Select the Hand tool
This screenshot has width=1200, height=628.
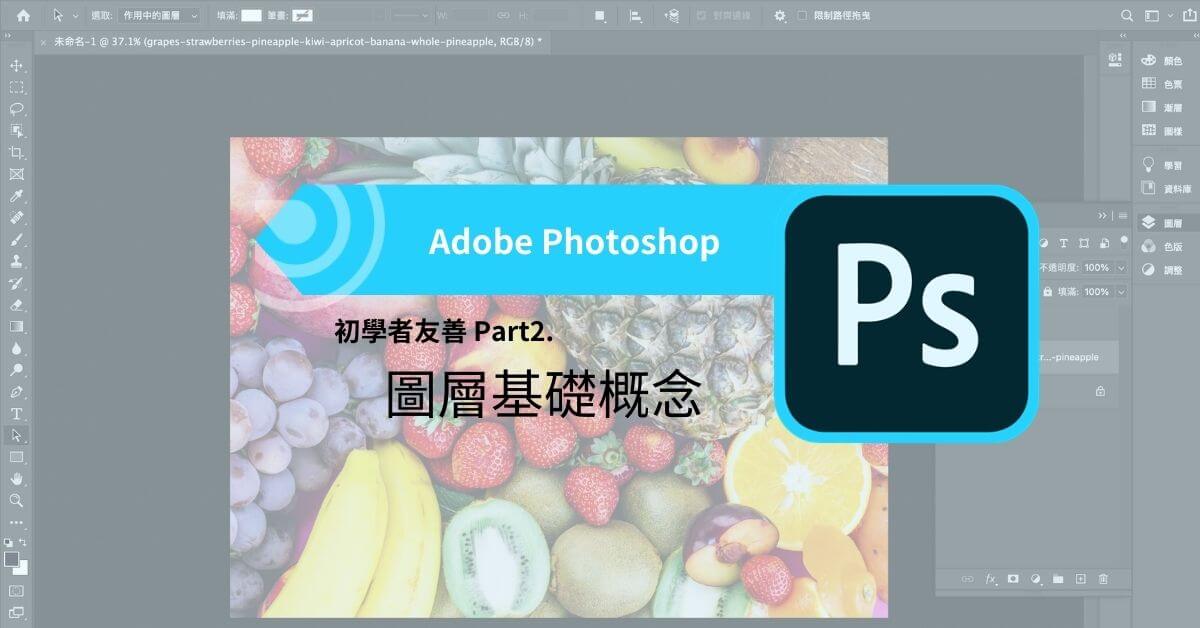[x=16, y=478]
